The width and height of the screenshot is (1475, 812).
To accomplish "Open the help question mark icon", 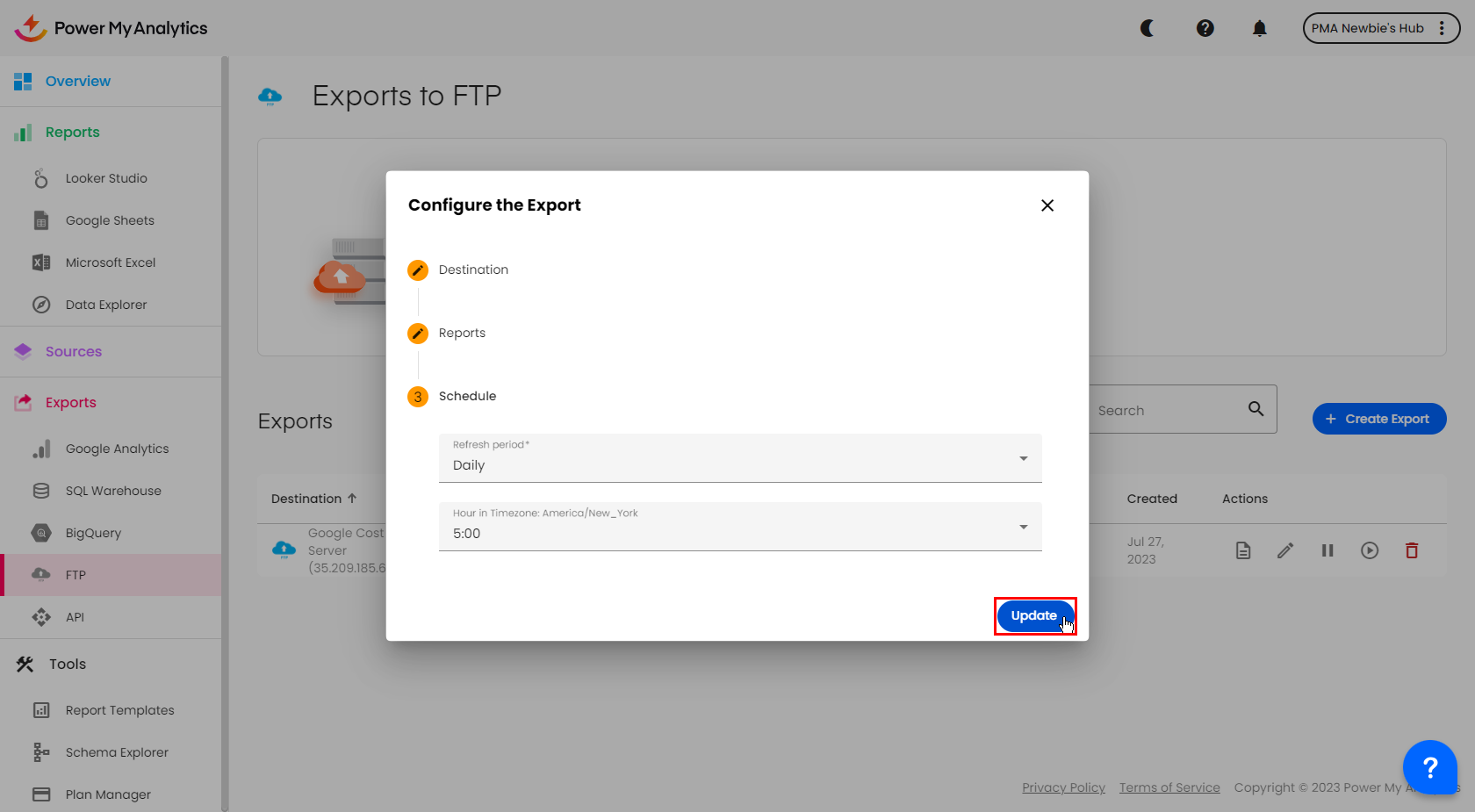I will [1205, 28].
